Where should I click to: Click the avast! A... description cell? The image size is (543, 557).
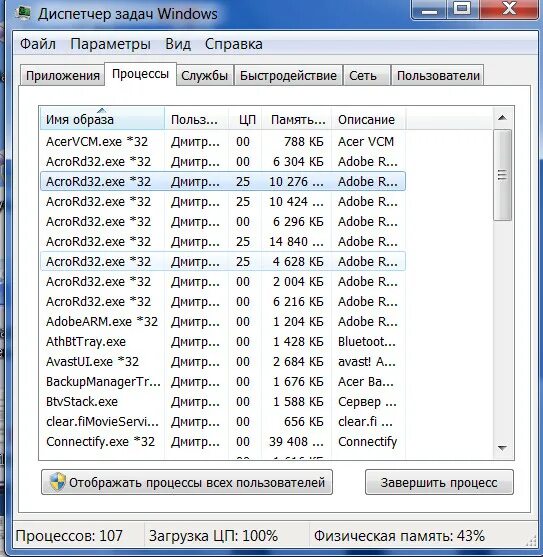[x=366, y=362]
